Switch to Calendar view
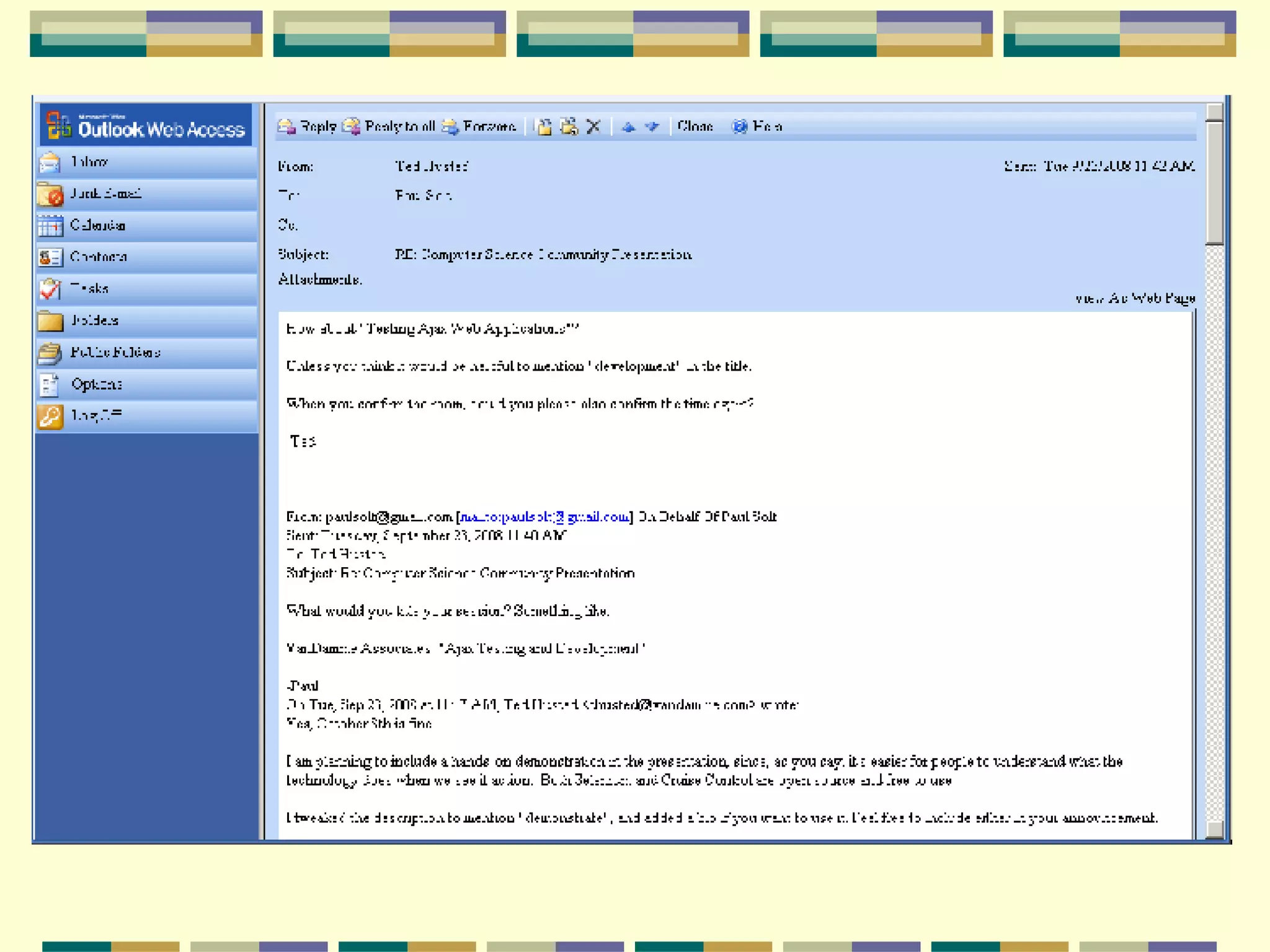The height and width of the screenshot is (952, 1270). click(x=146, y=226)
